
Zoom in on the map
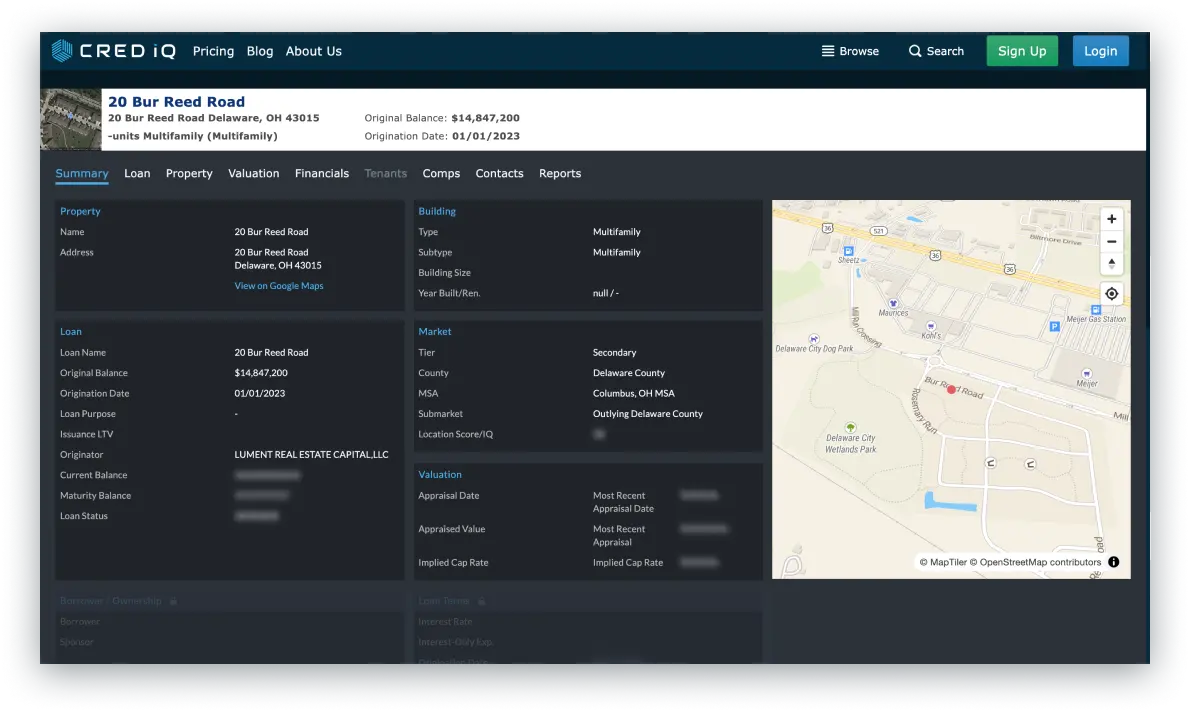(1111, 219)
